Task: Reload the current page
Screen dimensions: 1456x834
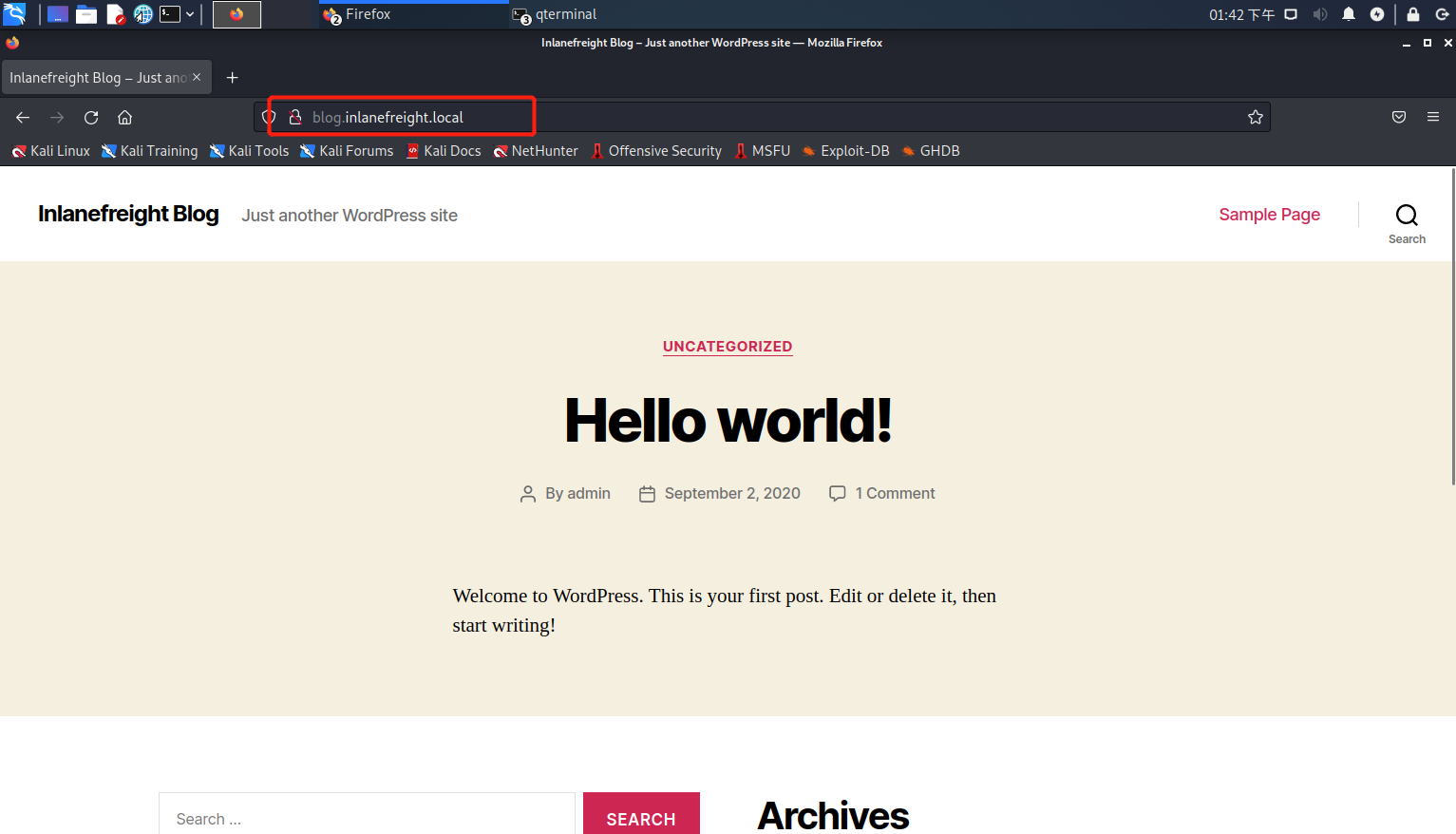Action: click(x=91, y=118)
